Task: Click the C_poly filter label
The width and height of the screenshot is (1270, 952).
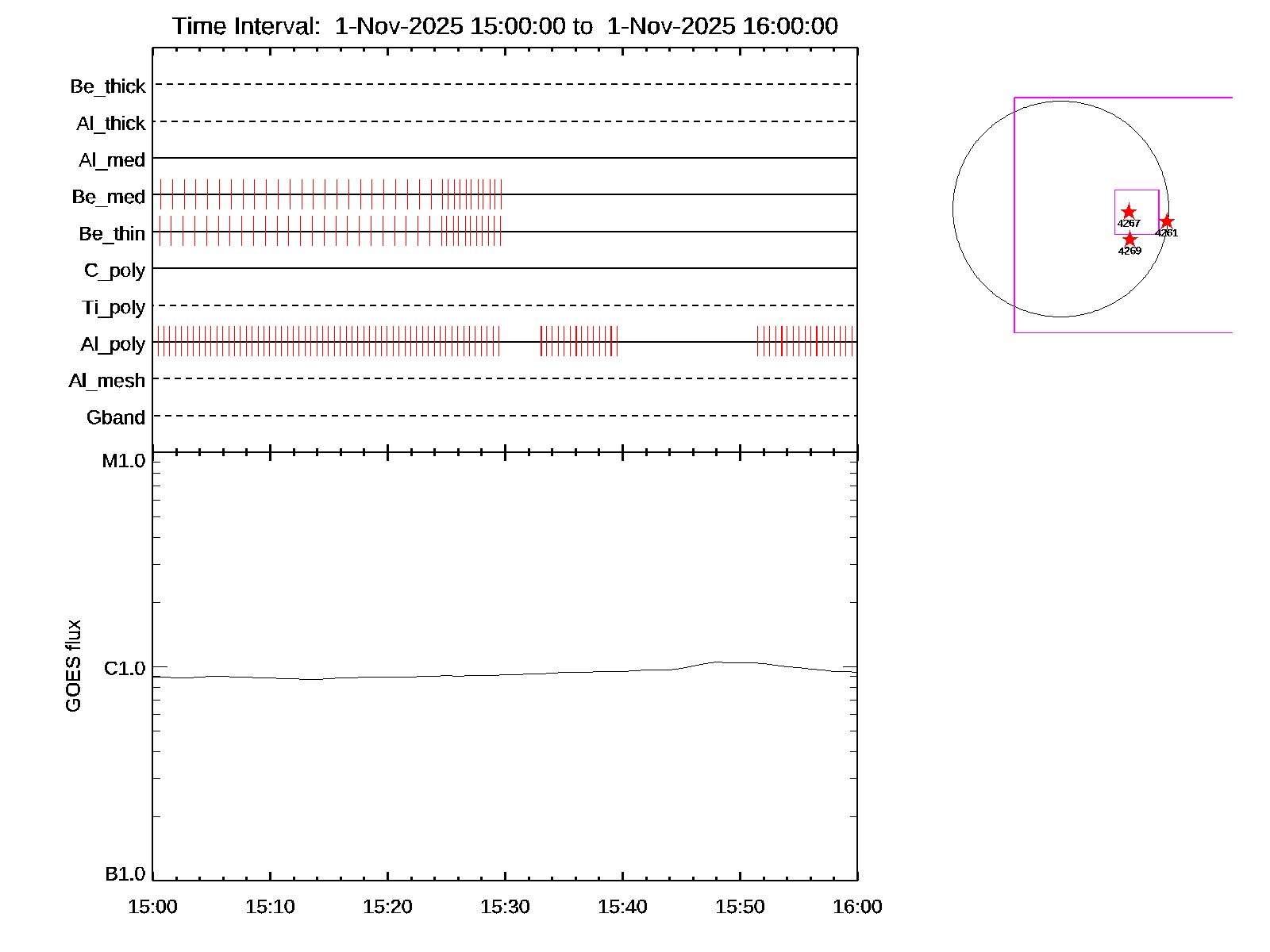Action: click(x=114, y=271)
